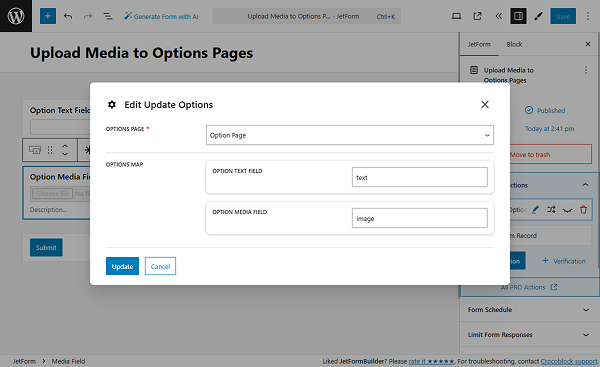
Task: Collapse the Post Submit Actions section
Action: [x=585, y=185]
